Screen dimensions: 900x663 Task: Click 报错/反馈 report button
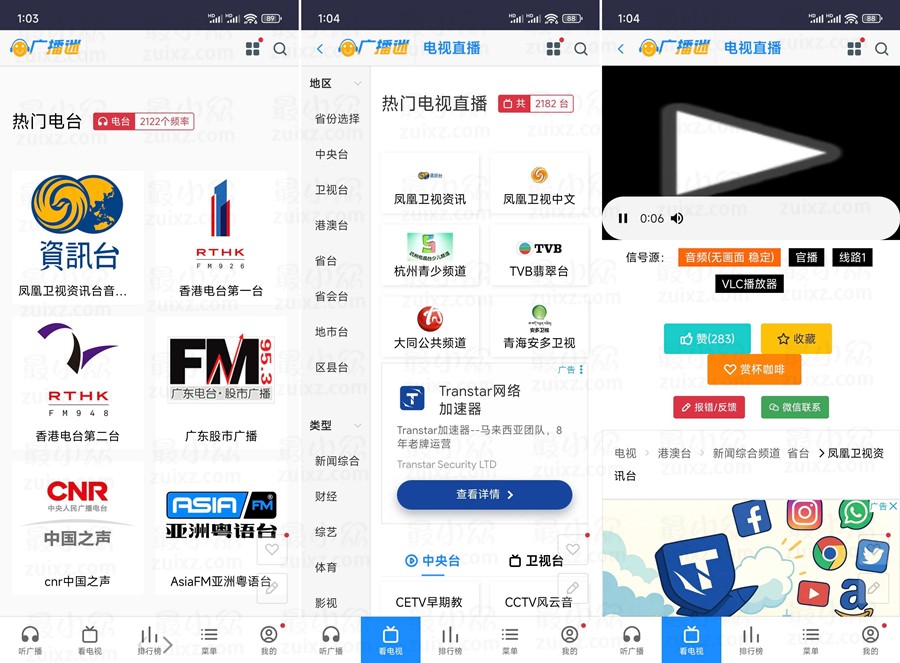(709, 407)
